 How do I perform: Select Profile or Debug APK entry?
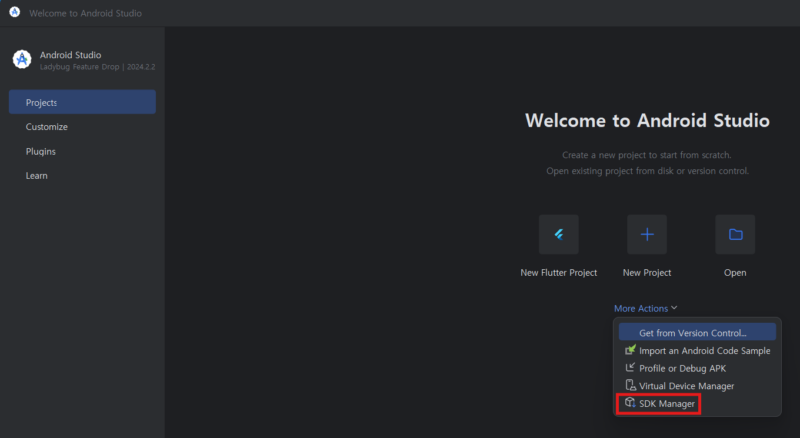click(697, 368)
